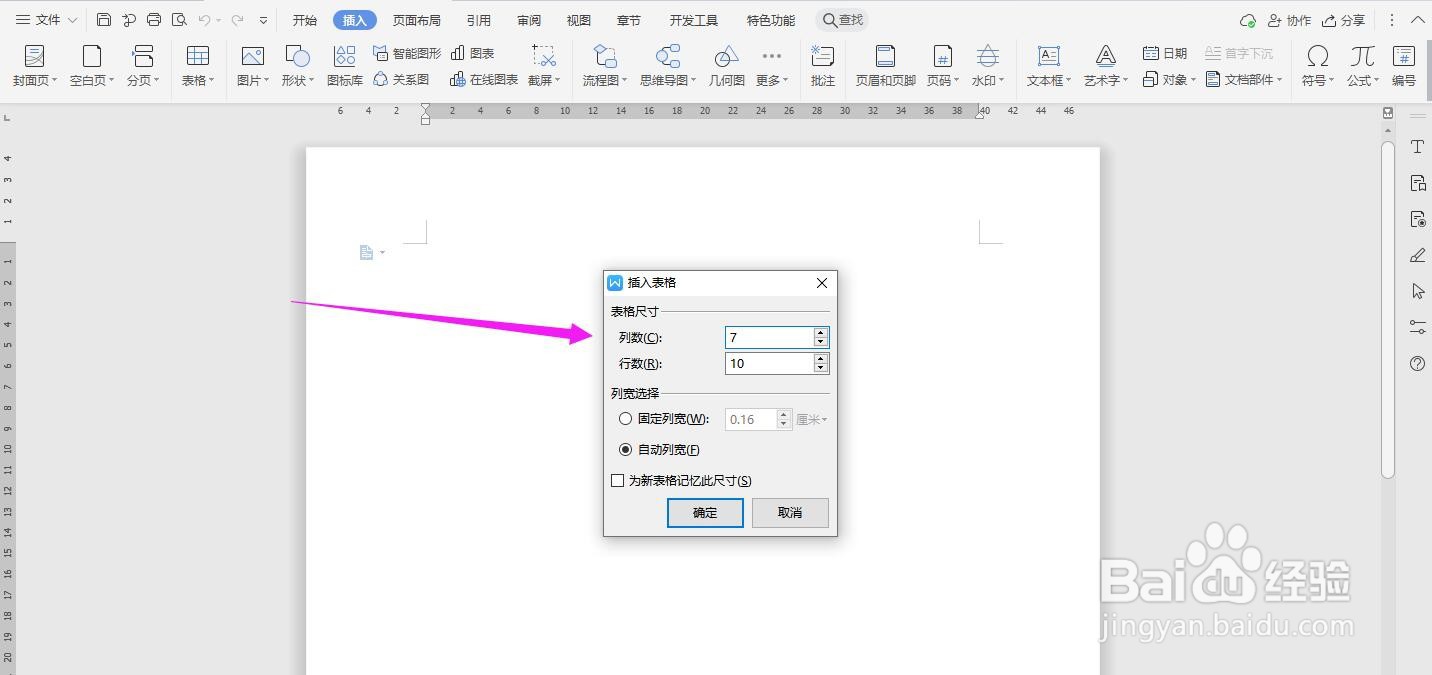This screenshot has width=1432, height=675.
Task: Insert a flowchart (流程图)
Action: point(605,66)
